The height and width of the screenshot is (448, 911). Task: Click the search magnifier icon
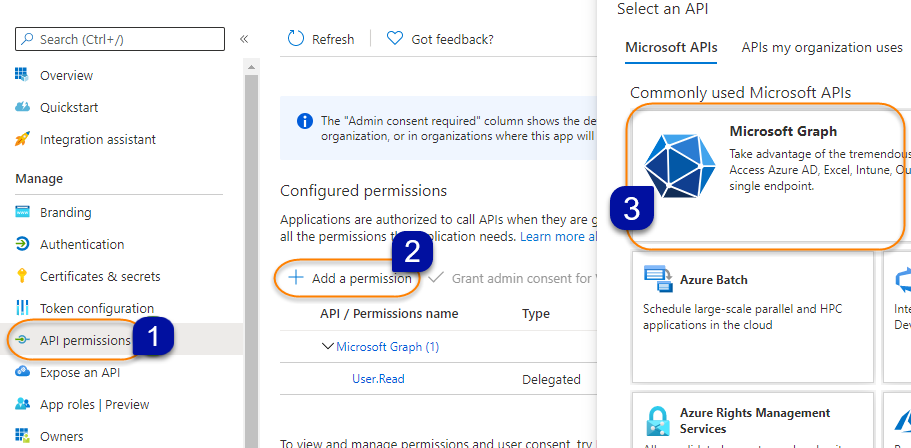(x=27, y=39)
